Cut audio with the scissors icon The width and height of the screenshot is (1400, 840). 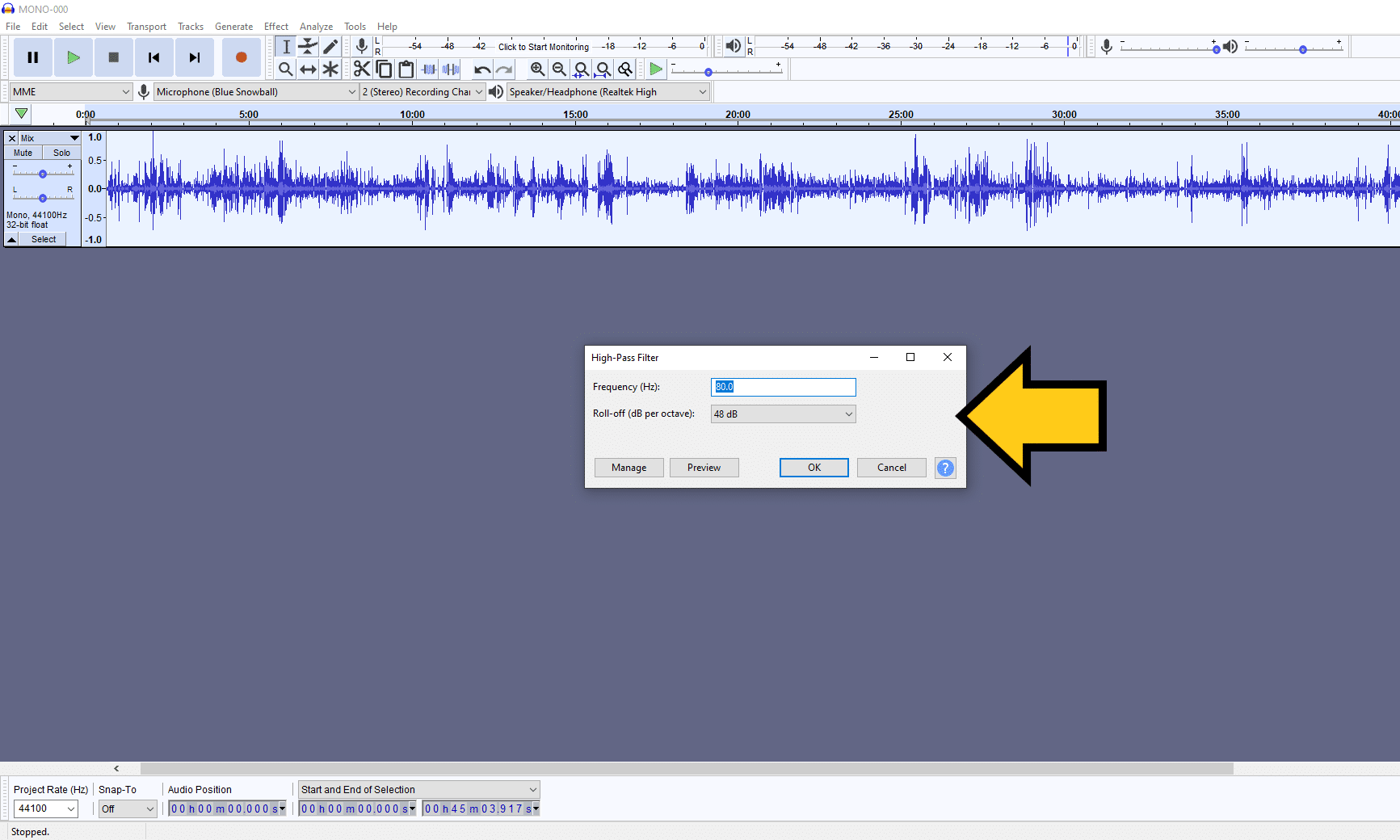362,69
